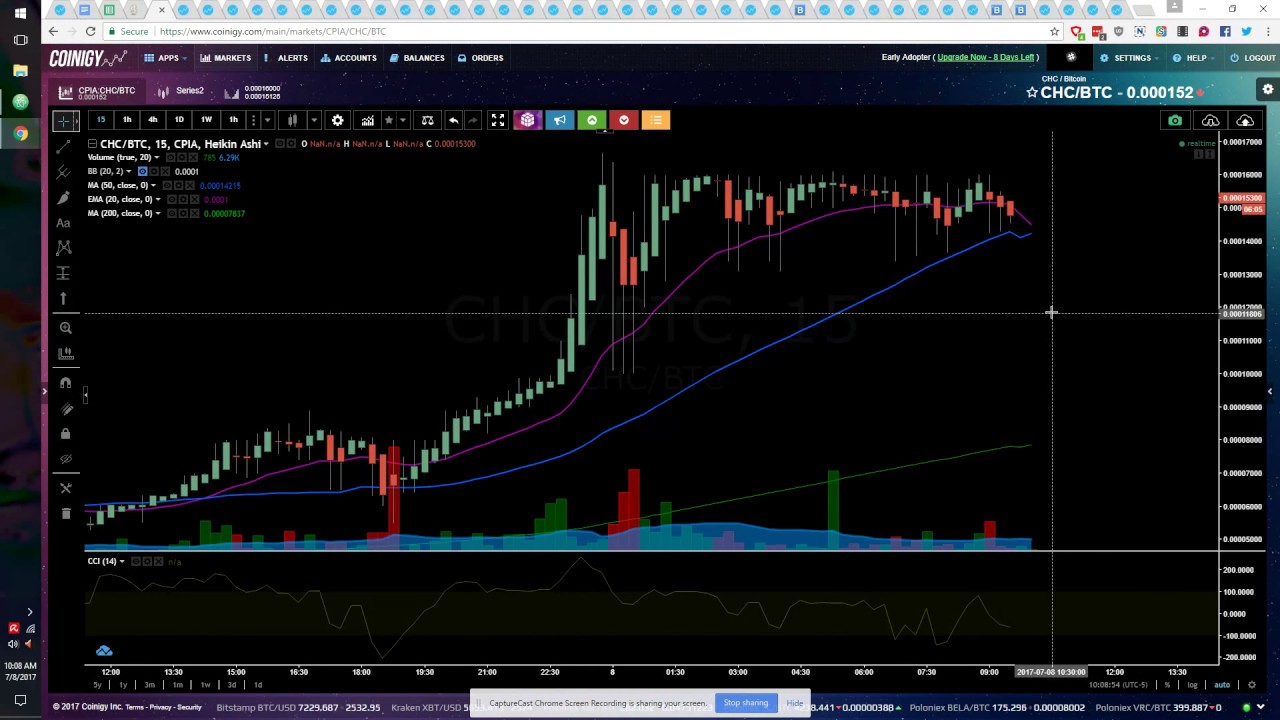
Task: Toggle visibility of Volume indicator
Action: [171, 158]
